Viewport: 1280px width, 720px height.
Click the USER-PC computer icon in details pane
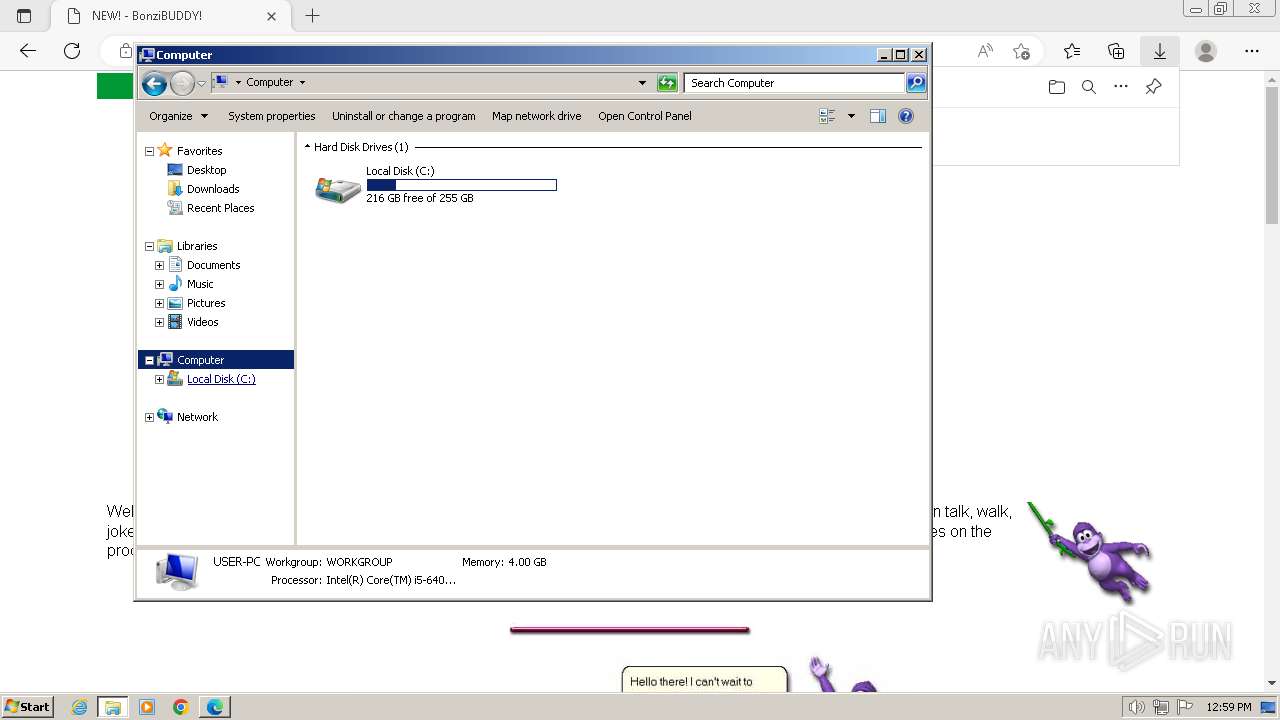[177, 571]
